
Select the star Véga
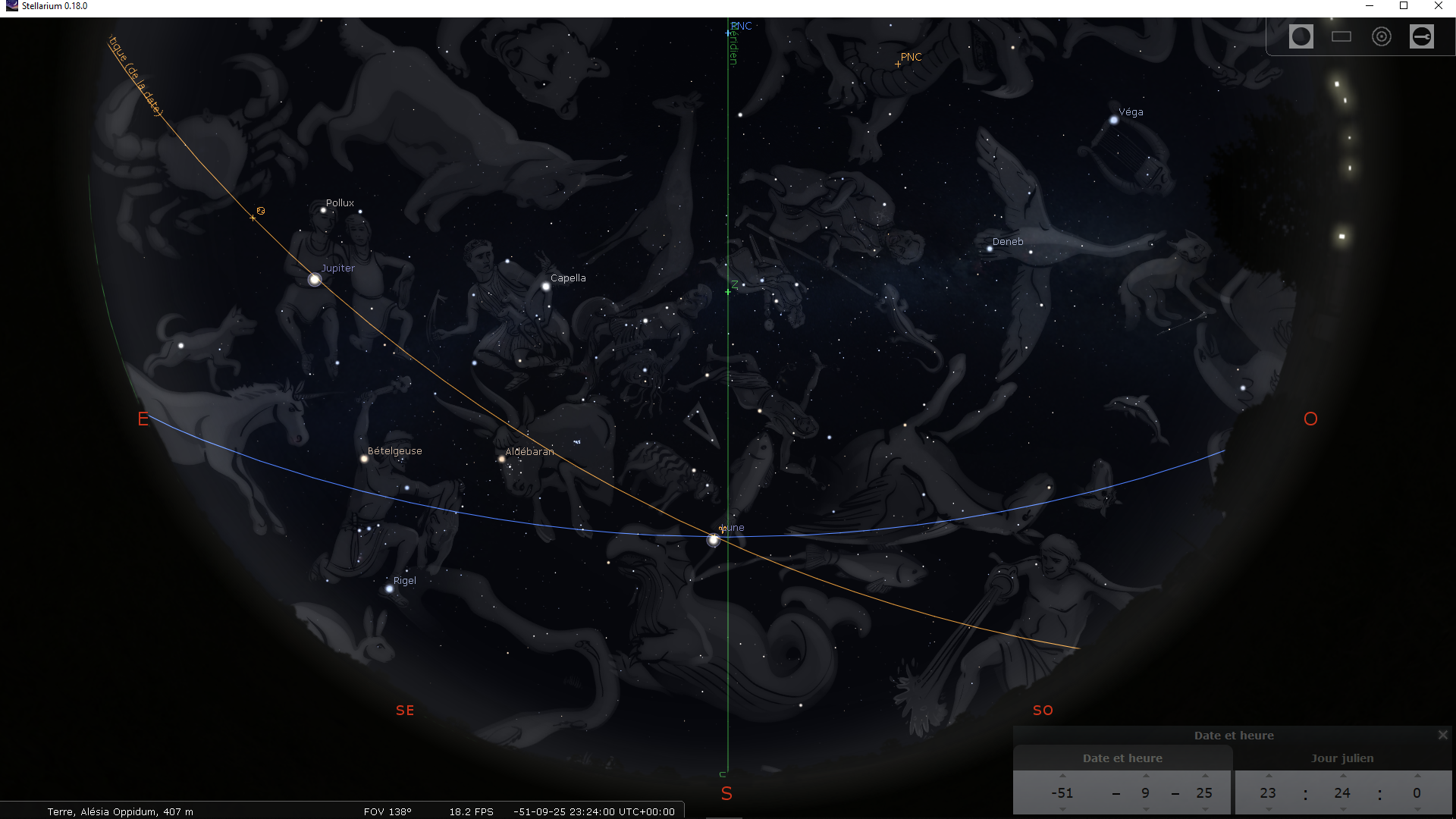1113,120
